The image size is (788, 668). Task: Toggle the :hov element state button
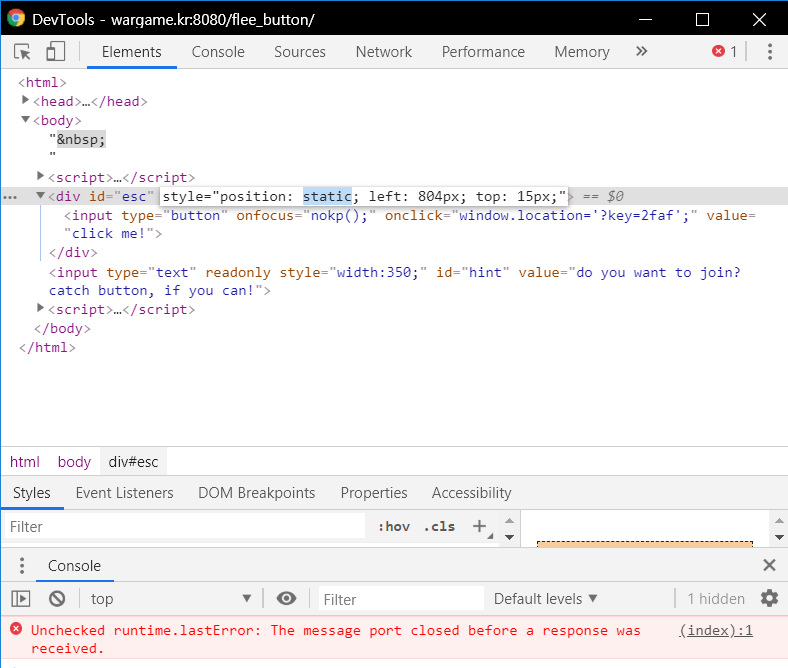click(394, 526)
